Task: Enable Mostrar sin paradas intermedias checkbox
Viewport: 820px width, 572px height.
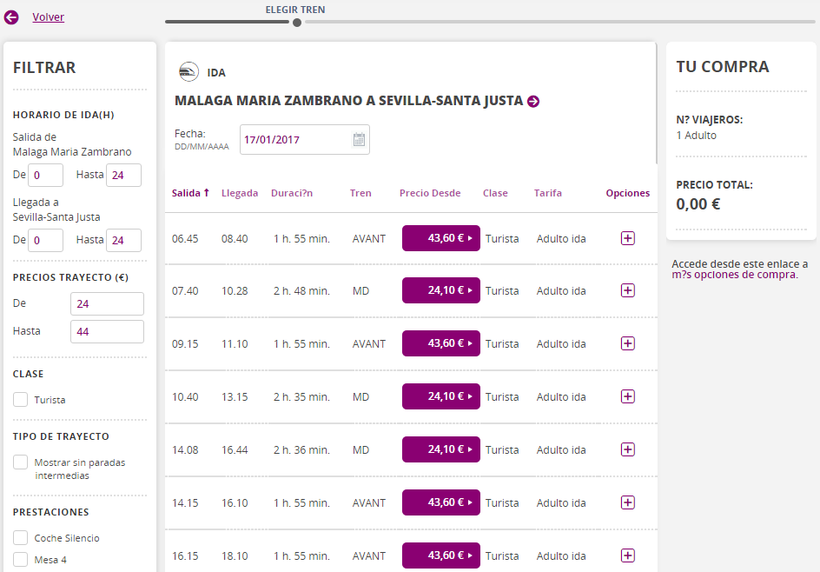Action: coord(20,462)
